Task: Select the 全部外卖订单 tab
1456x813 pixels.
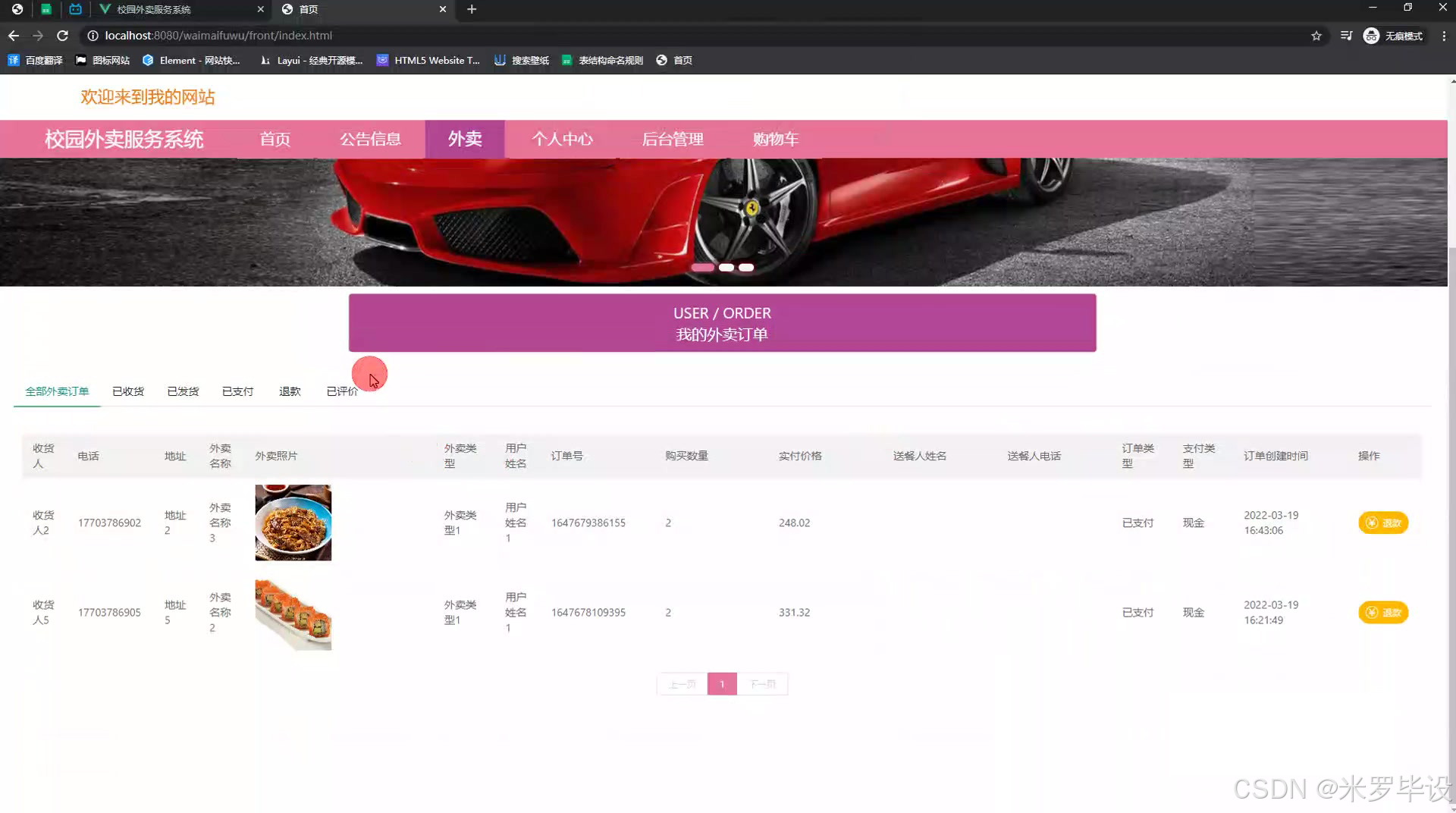Action: [57, 391]
